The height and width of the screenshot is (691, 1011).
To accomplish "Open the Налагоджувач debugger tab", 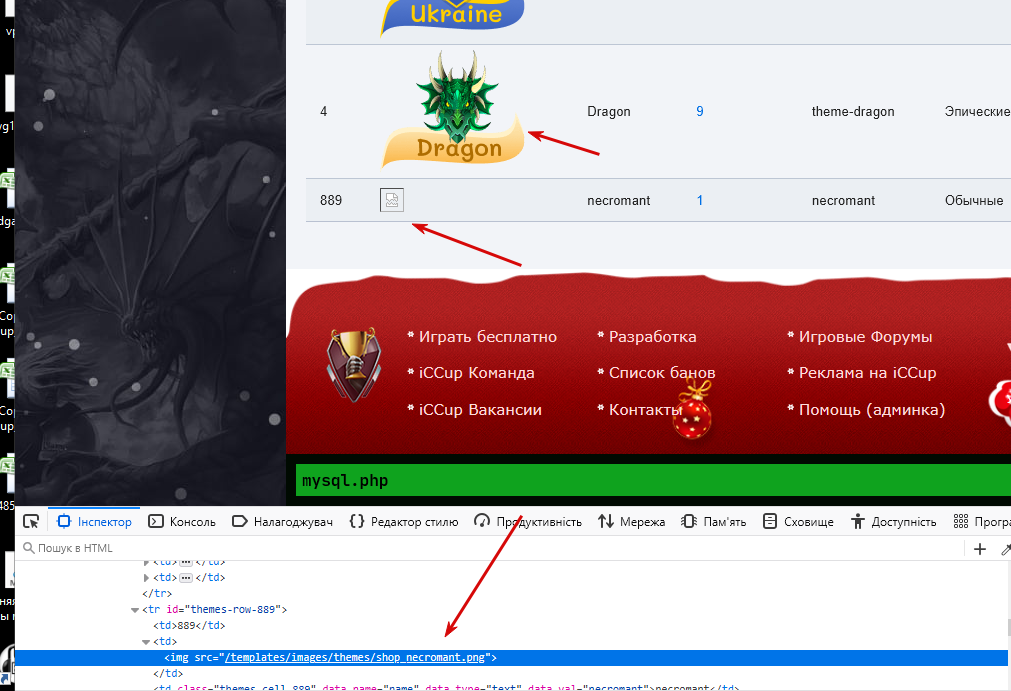I will click(x=282, y=521).
